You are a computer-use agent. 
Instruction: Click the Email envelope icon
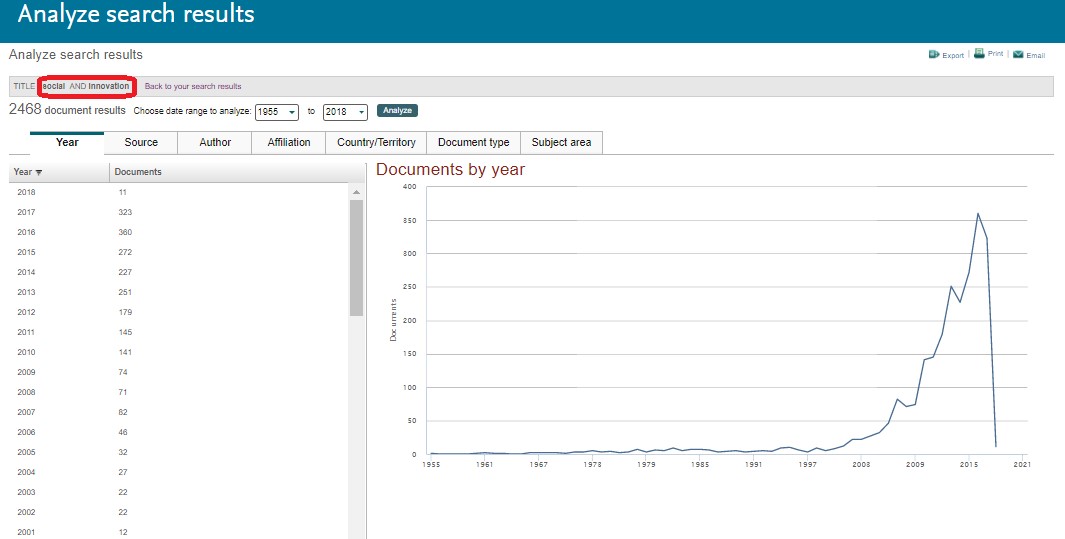pyautogui.click(x=1018, y=55)
